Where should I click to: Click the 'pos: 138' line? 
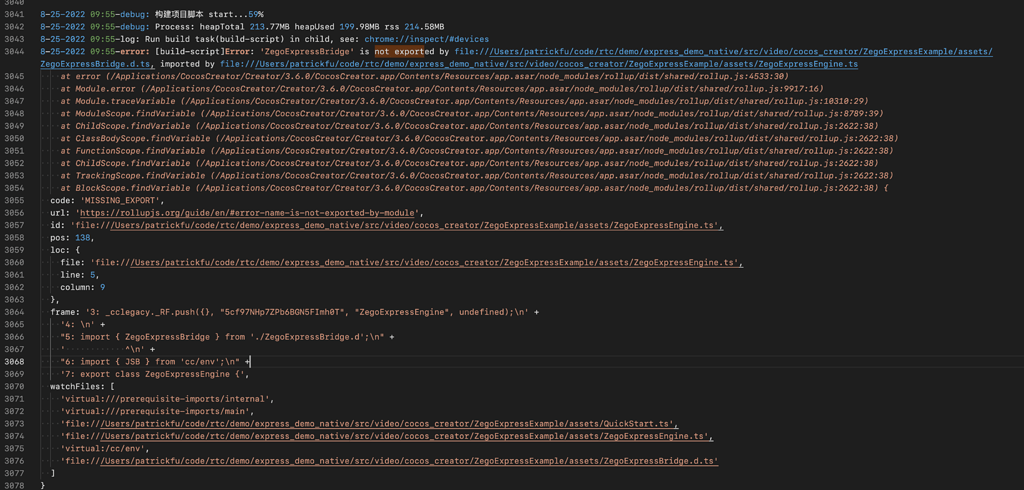pos(71,238)
